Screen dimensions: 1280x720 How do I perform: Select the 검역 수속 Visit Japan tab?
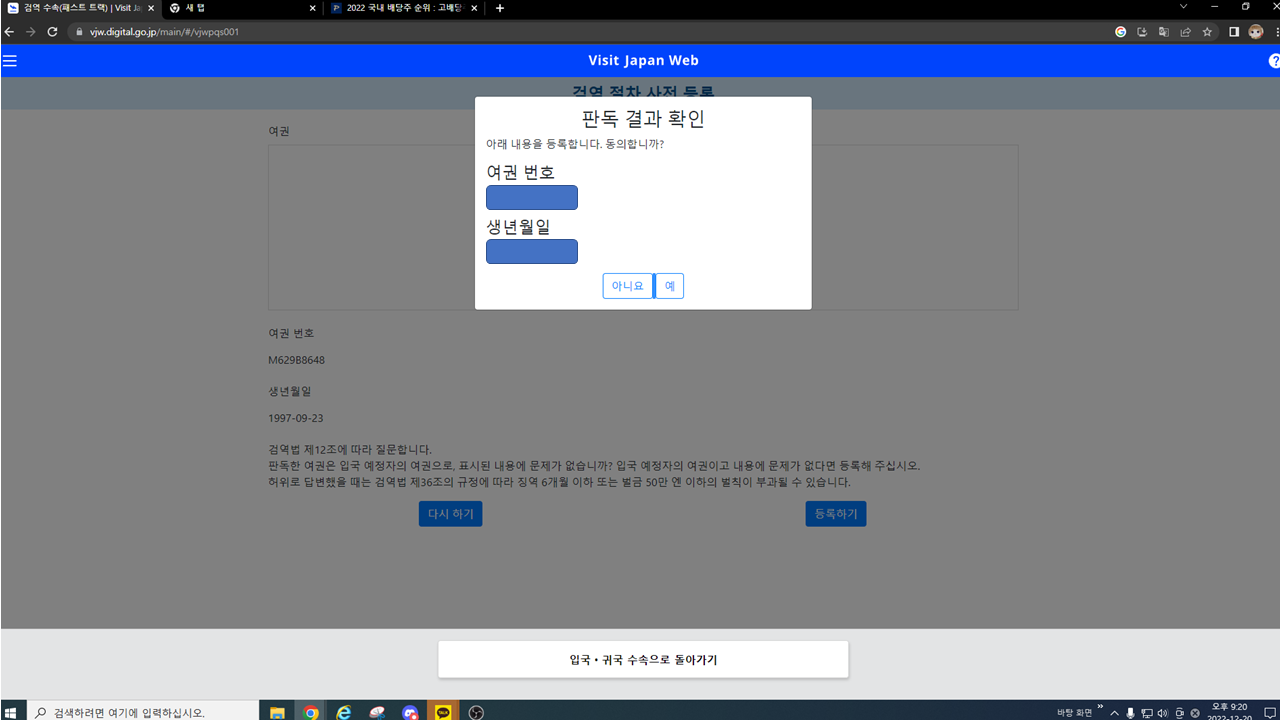click(80, 8)
